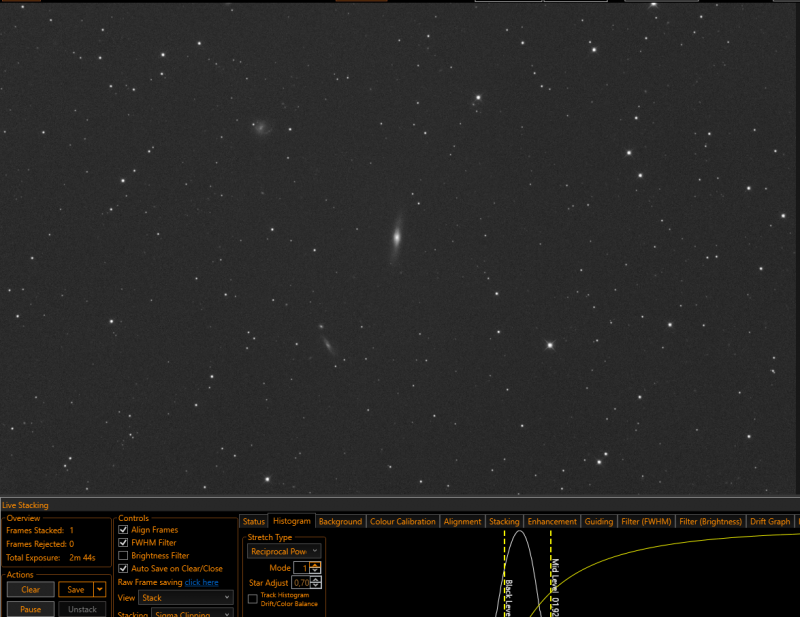
Task: Open the raw frame saving 'click here' link
Action: coord(202,582)
